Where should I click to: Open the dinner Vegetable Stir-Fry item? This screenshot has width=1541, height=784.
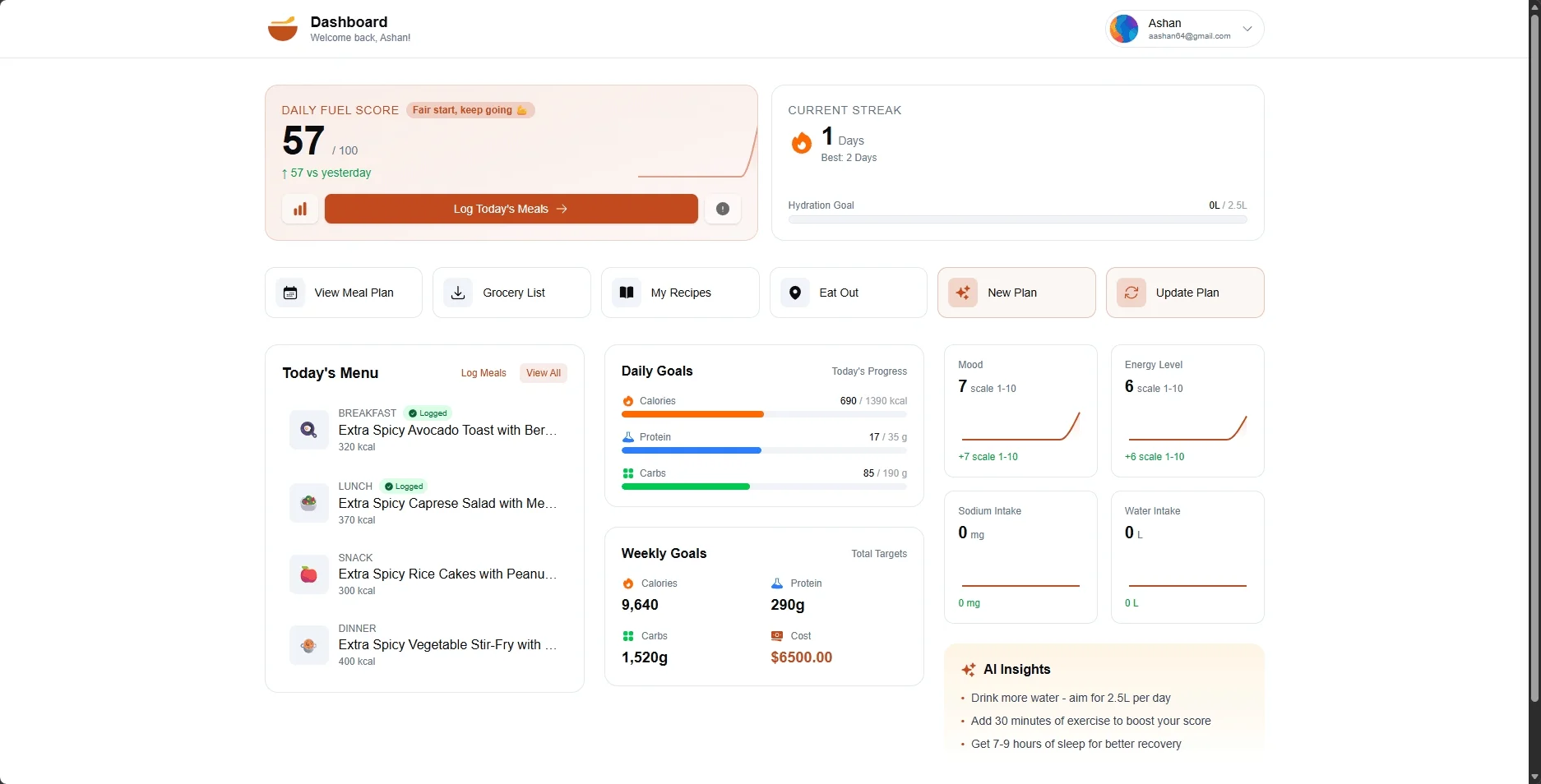tap(447, 645)
